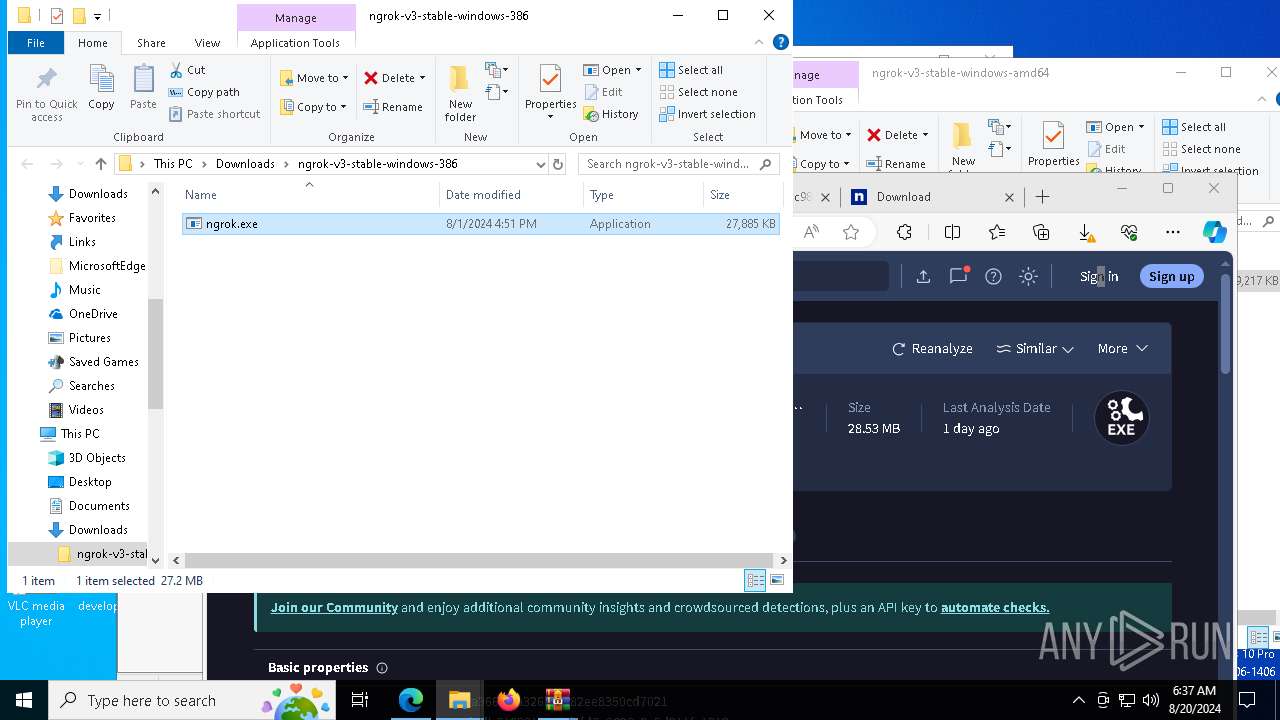
Task: Click Pin to Quick access icon
Action: (x=47, y=94)
